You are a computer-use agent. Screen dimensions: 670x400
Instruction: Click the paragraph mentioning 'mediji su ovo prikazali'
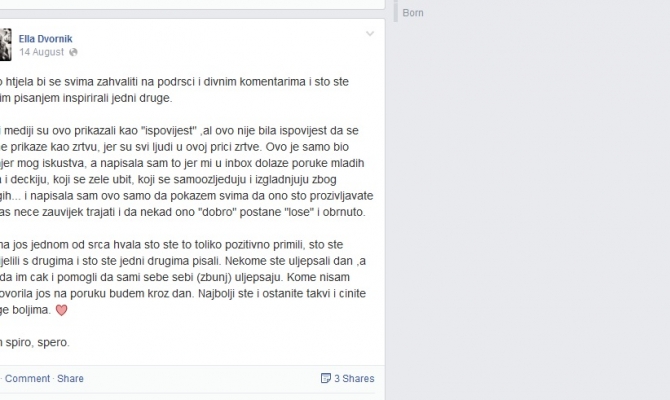[x=187, y=171]
